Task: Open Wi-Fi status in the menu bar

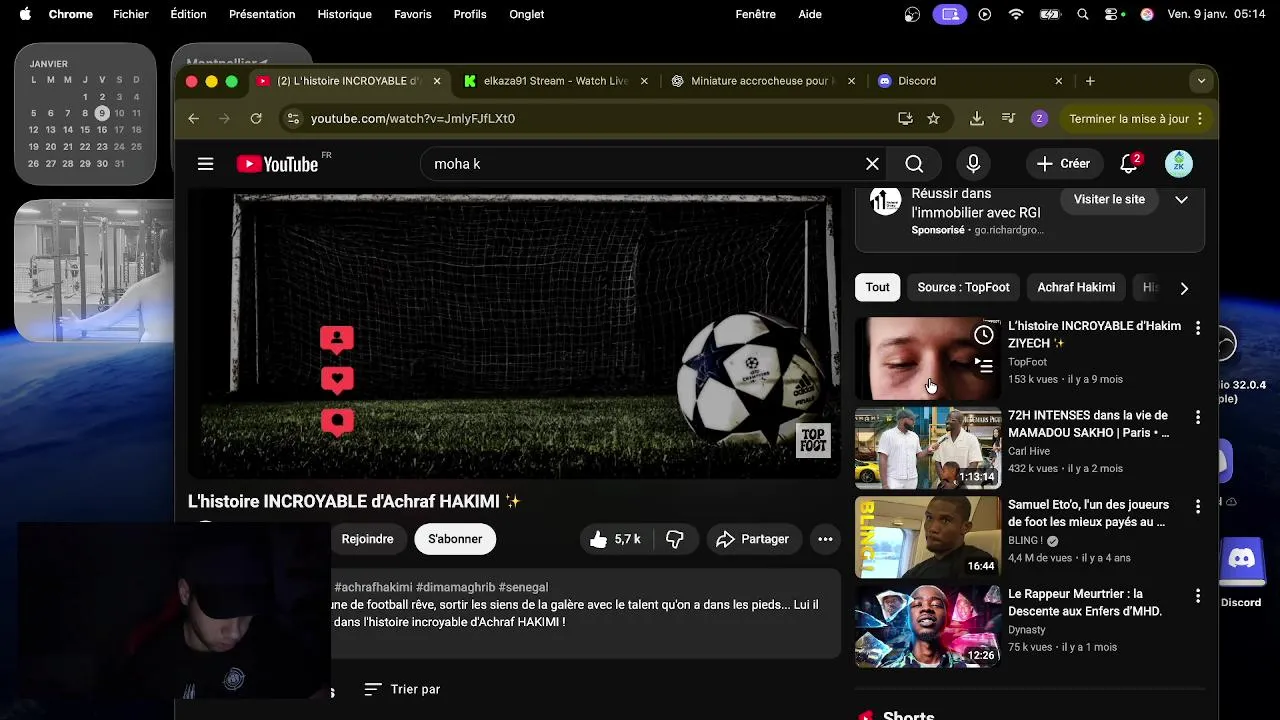Action: (1016, 14)
